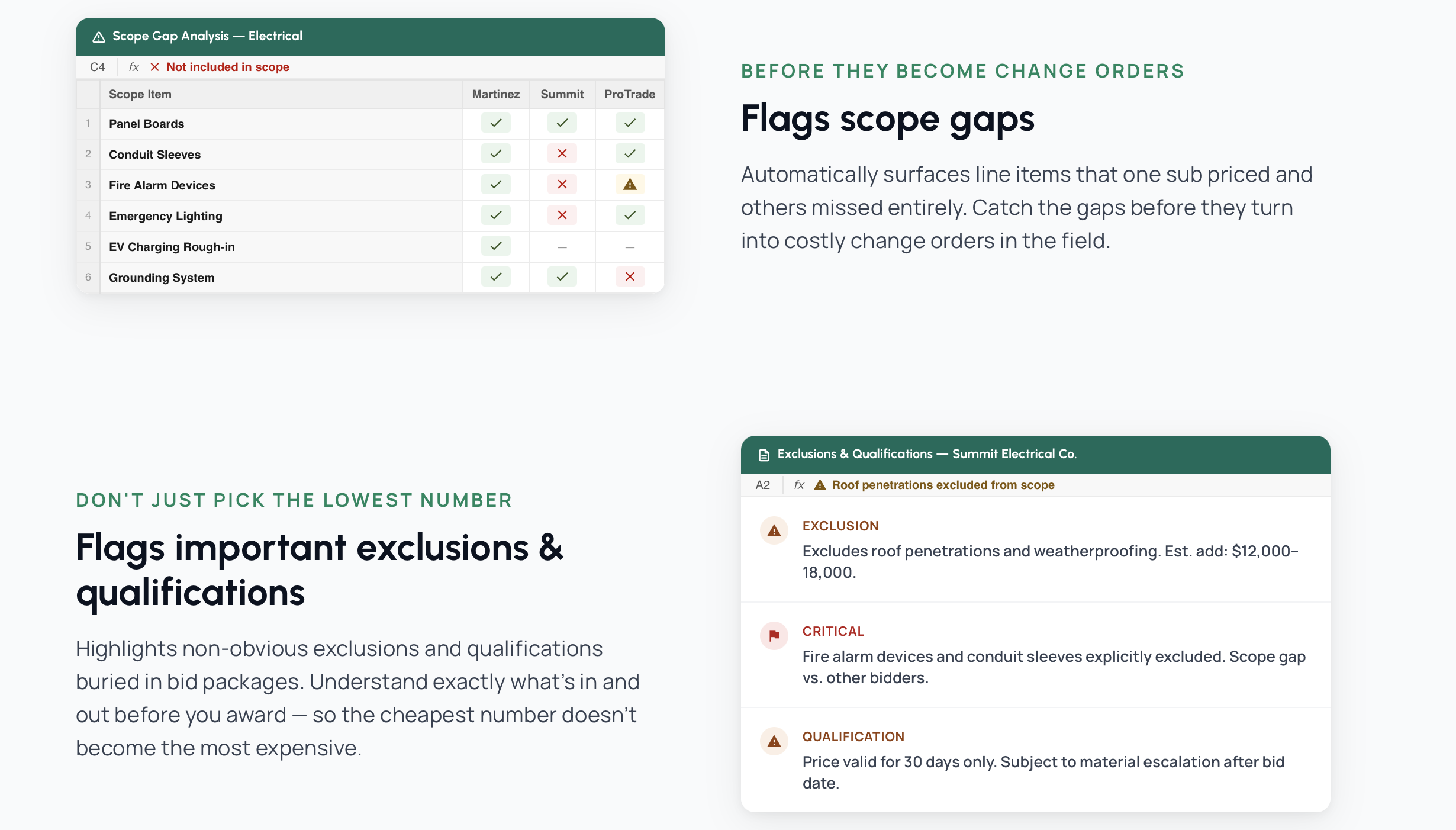Click Martinez checkmark for Panel Boards
This screenshot has height=830, width=1456.
[x=496, y=123]
